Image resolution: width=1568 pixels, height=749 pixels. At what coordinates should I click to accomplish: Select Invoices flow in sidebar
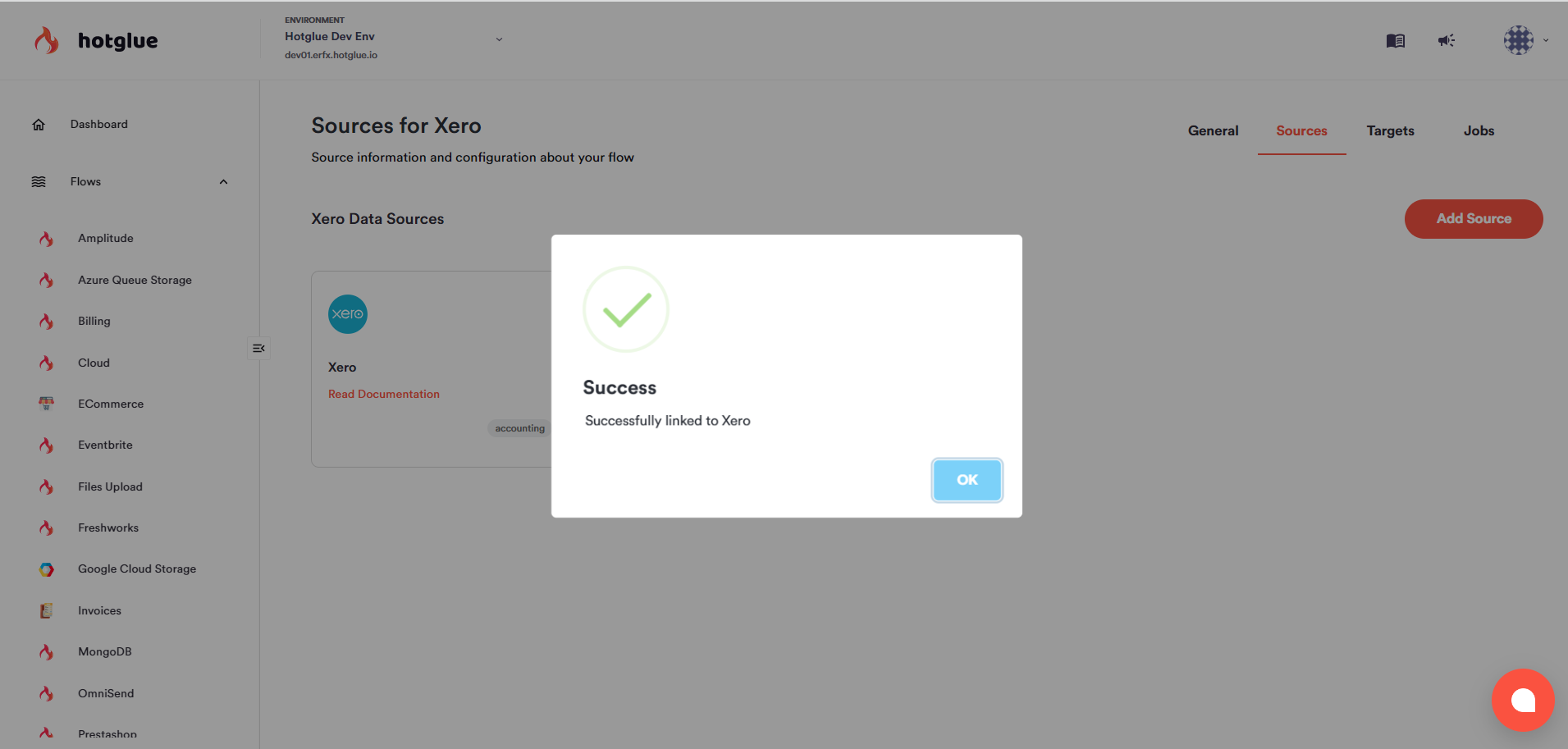point(99,610)
